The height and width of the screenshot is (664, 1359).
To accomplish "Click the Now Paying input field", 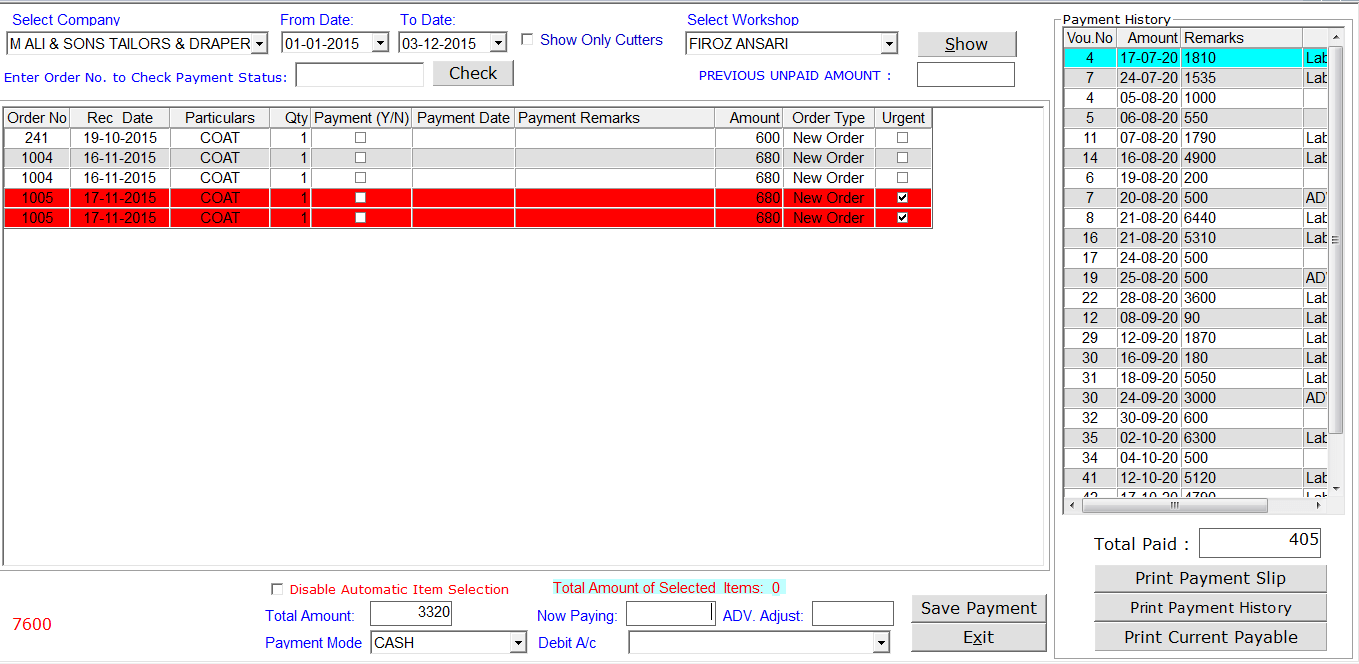I will click(669, 614).
